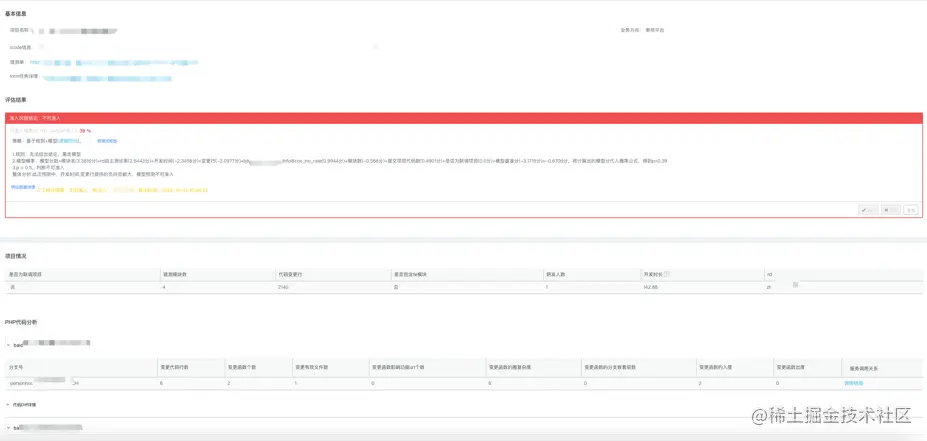927x441 pixels.
Task: Click the 分支号 column header
Action: click(x=15, y=367)
